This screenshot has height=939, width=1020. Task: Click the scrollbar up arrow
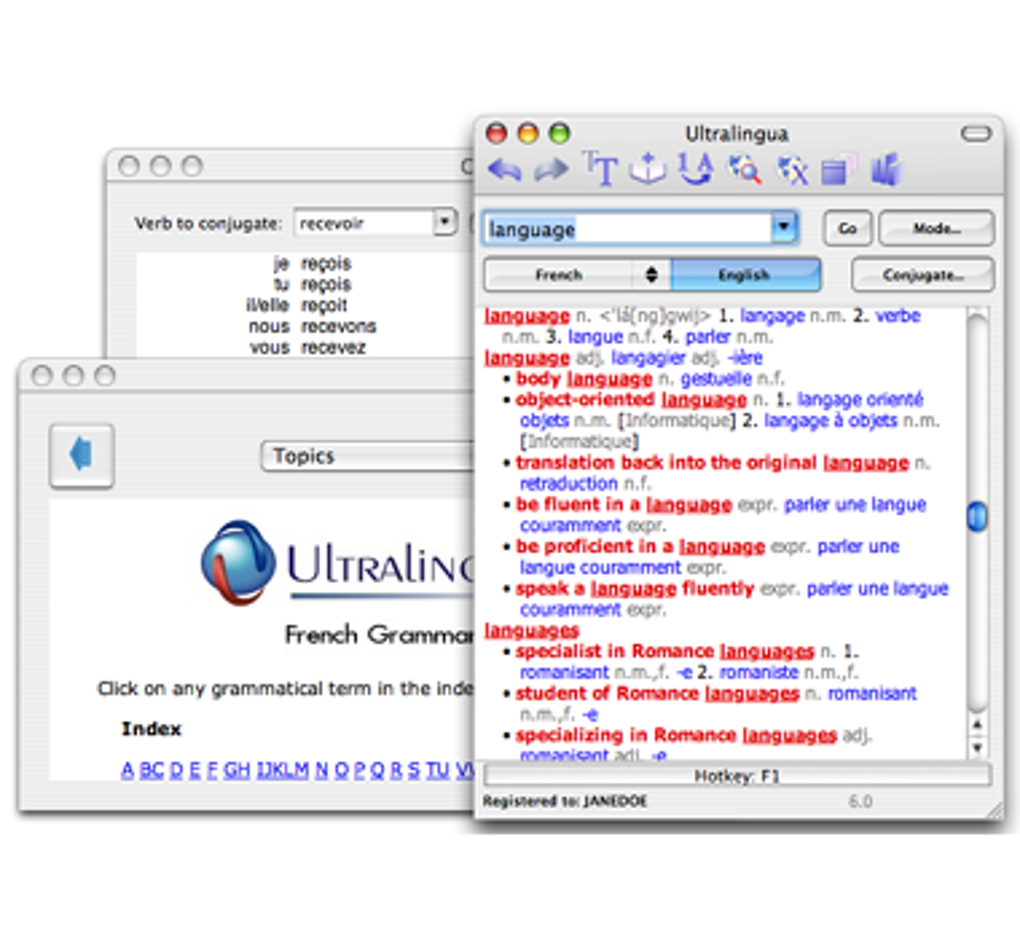977,724
